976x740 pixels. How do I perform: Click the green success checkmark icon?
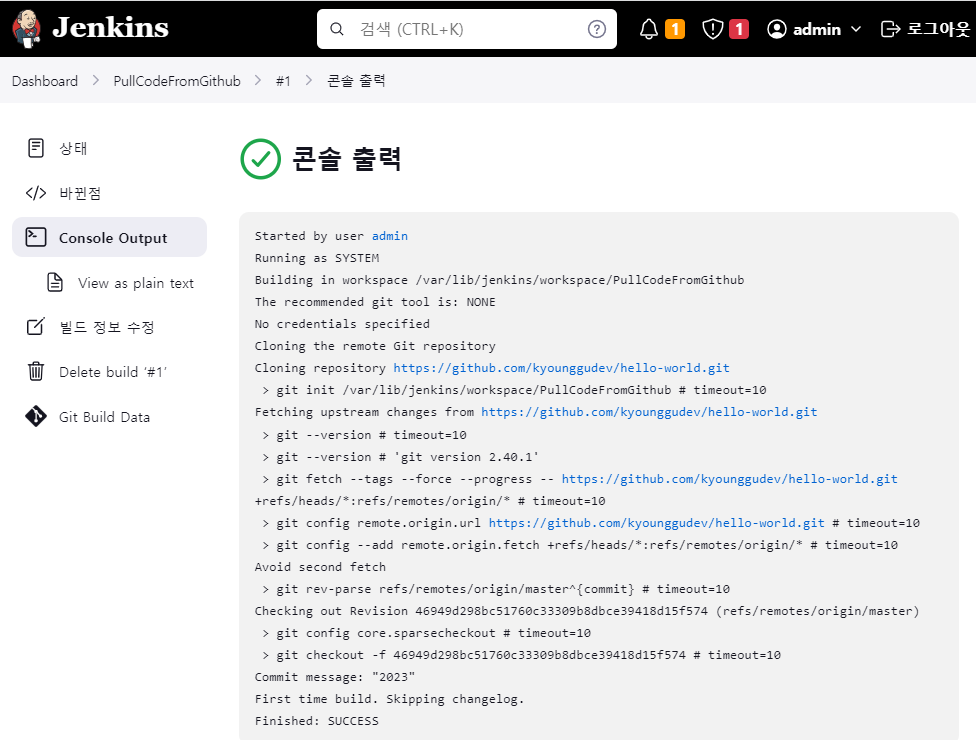click(261, 159)
